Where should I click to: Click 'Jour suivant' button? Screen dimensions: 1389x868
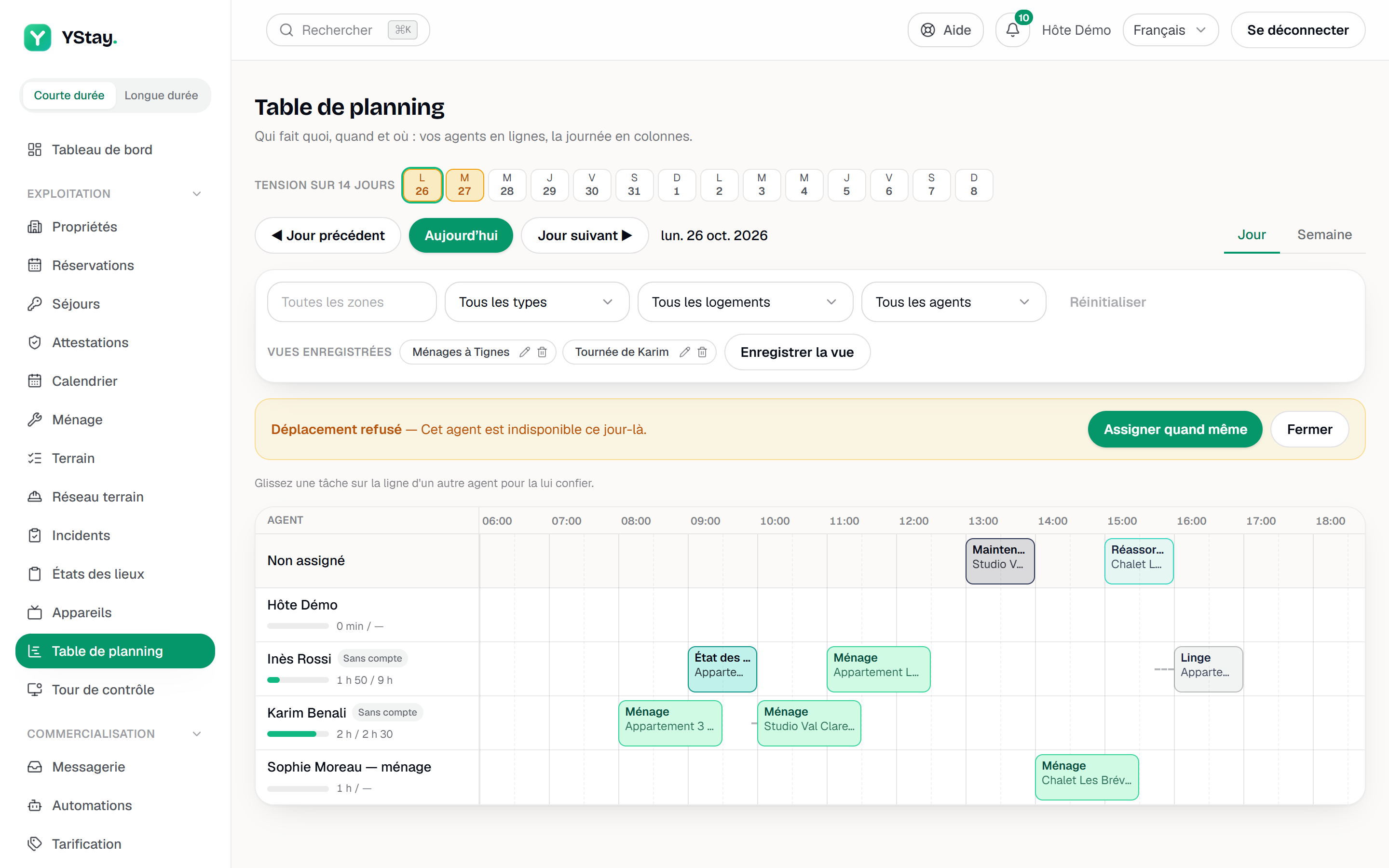point(585,235)
